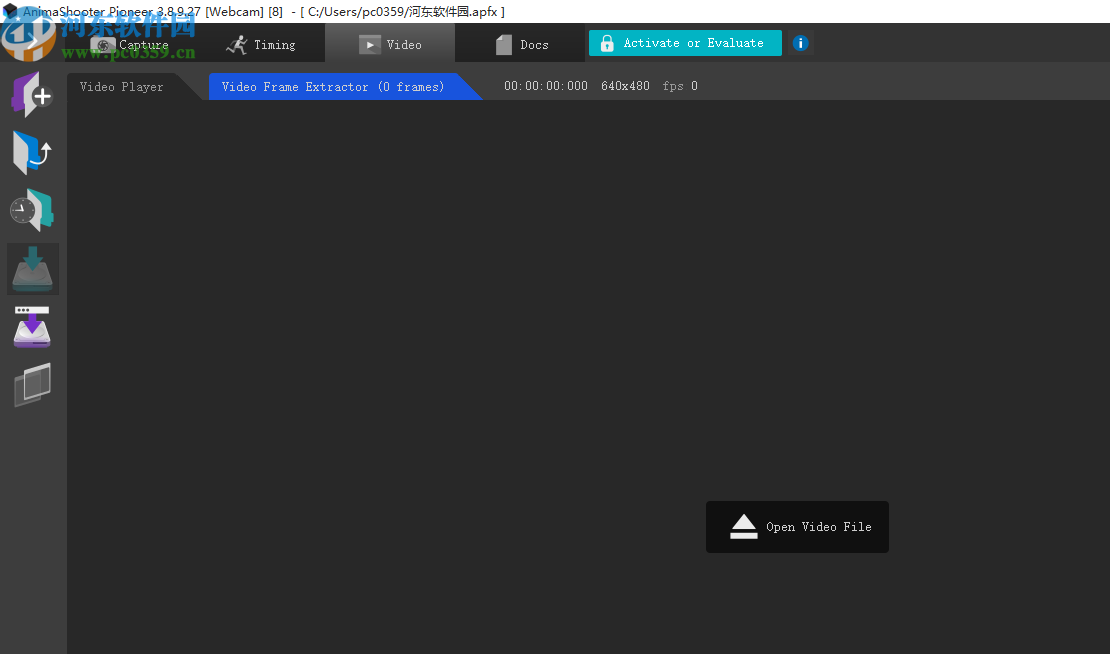Click the teal save to disk icon
Screen dimensions: 1110x654
[33, 269]
